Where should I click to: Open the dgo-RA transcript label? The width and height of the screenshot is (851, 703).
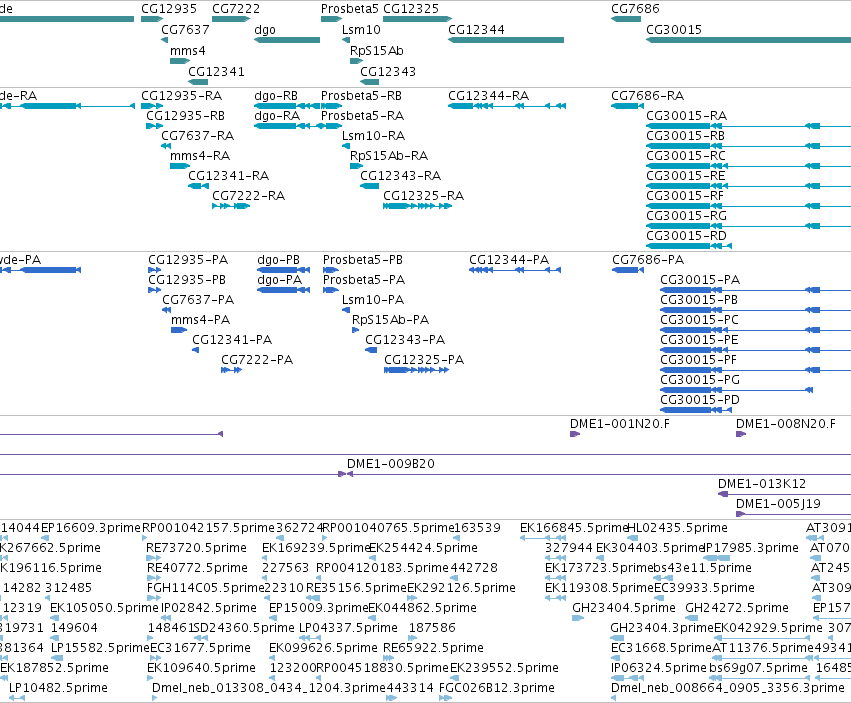[277, 116]
